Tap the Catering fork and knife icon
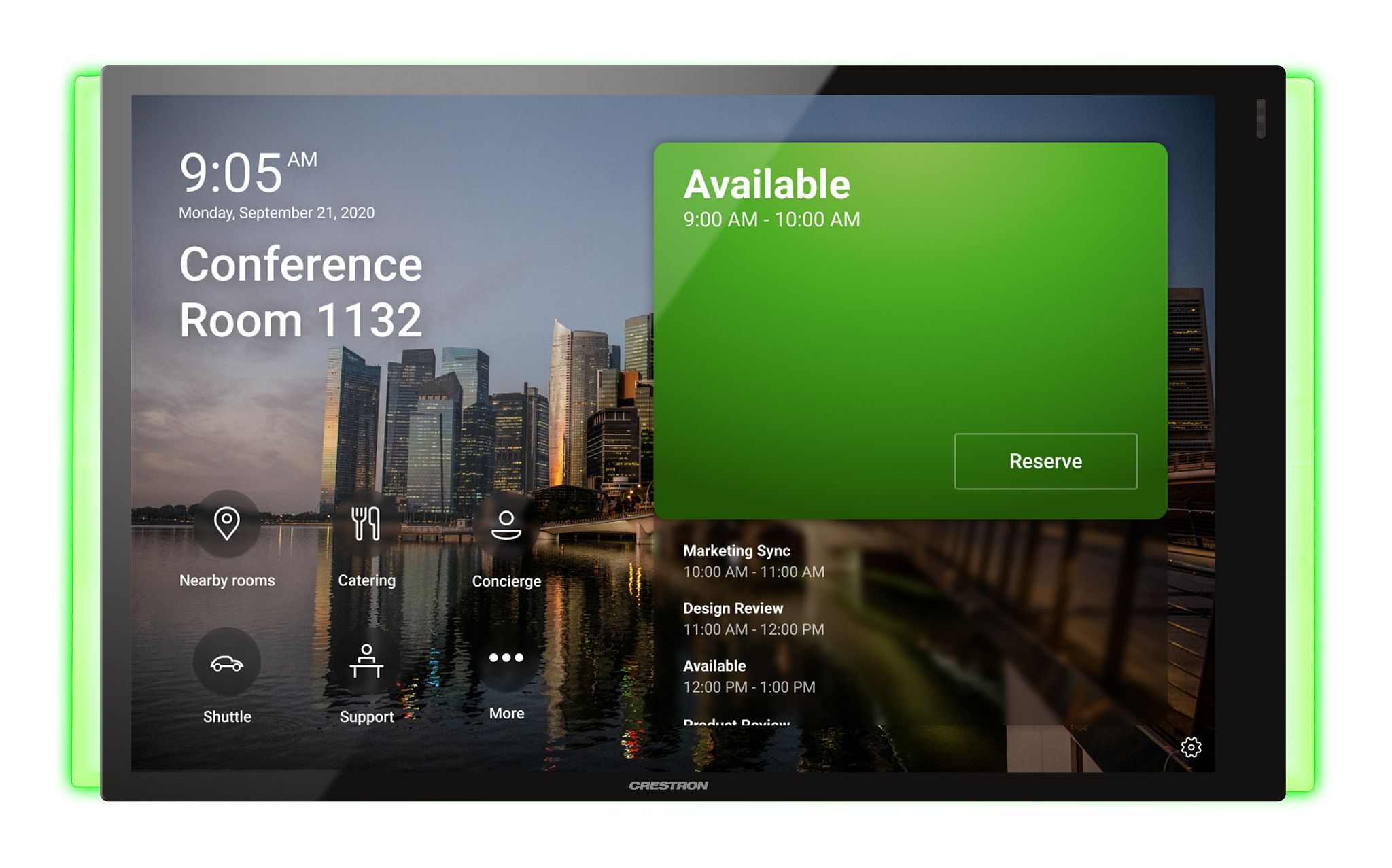This screenshot has height=868, width=1392. pyautogui.click(x=366, y=524)
